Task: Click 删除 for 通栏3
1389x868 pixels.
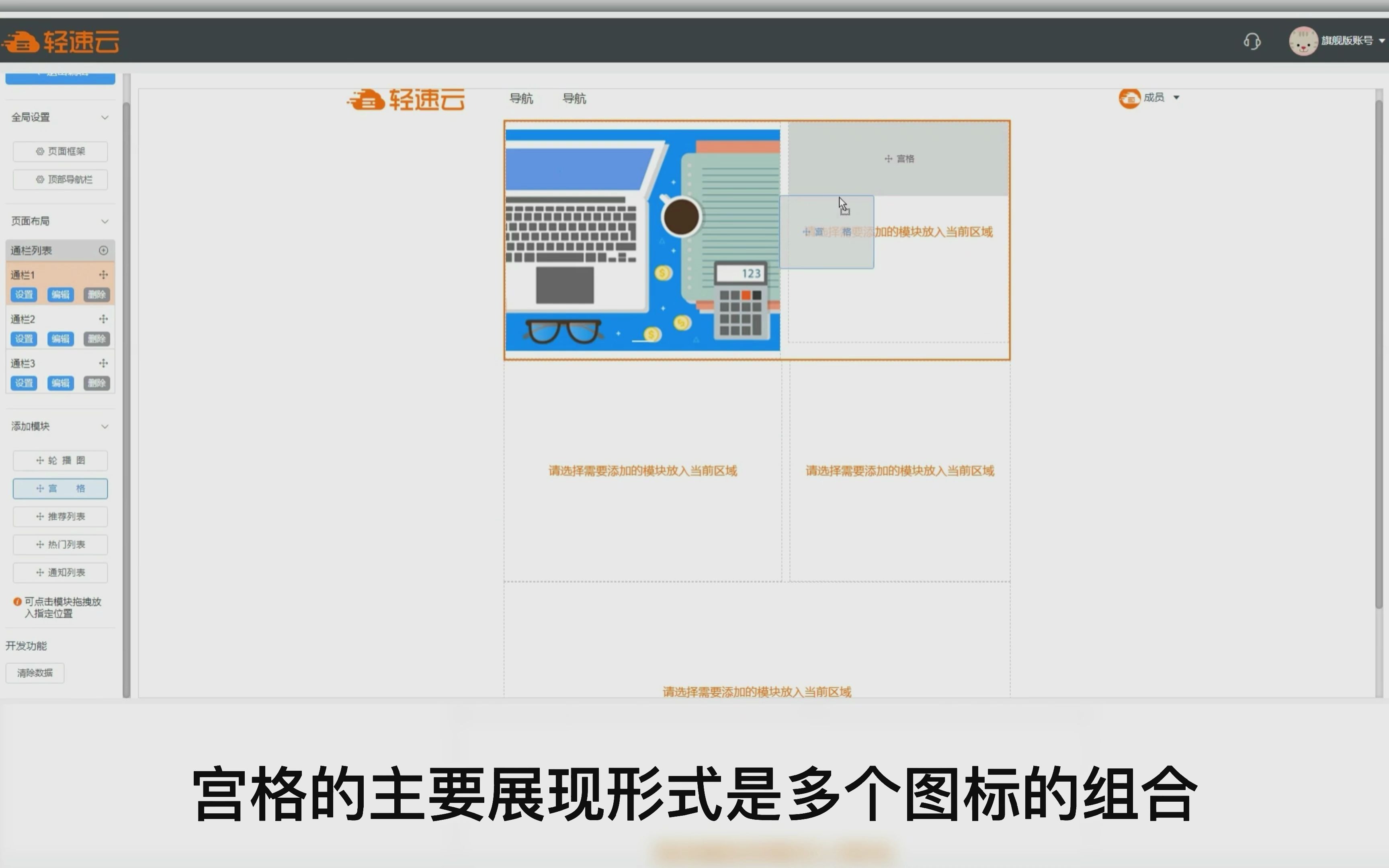Action: click(x=96, y=383)
